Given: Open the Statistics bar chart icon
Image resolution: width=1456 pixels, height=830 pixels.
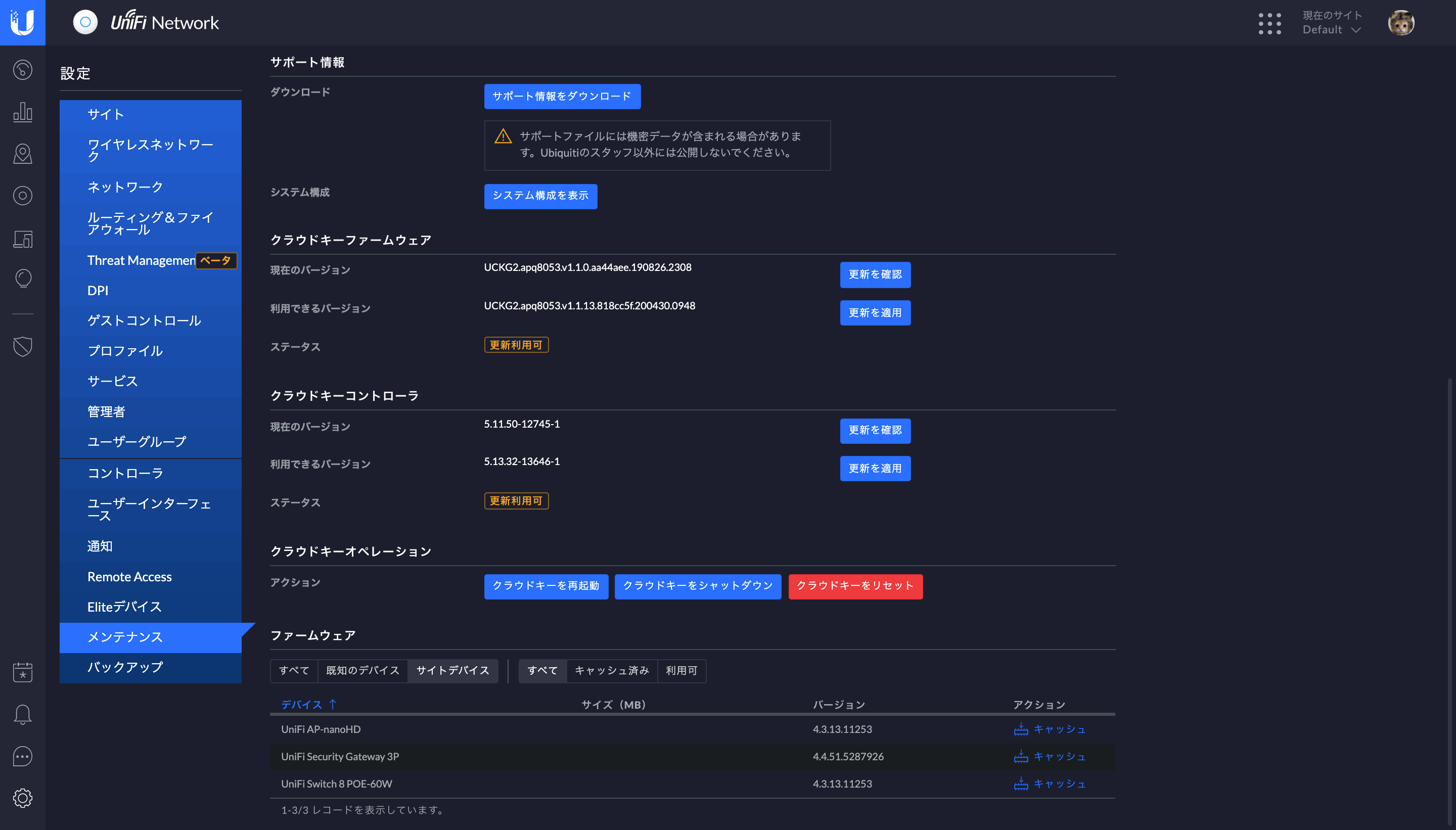Looking at the screenshot, I should 23,112.
